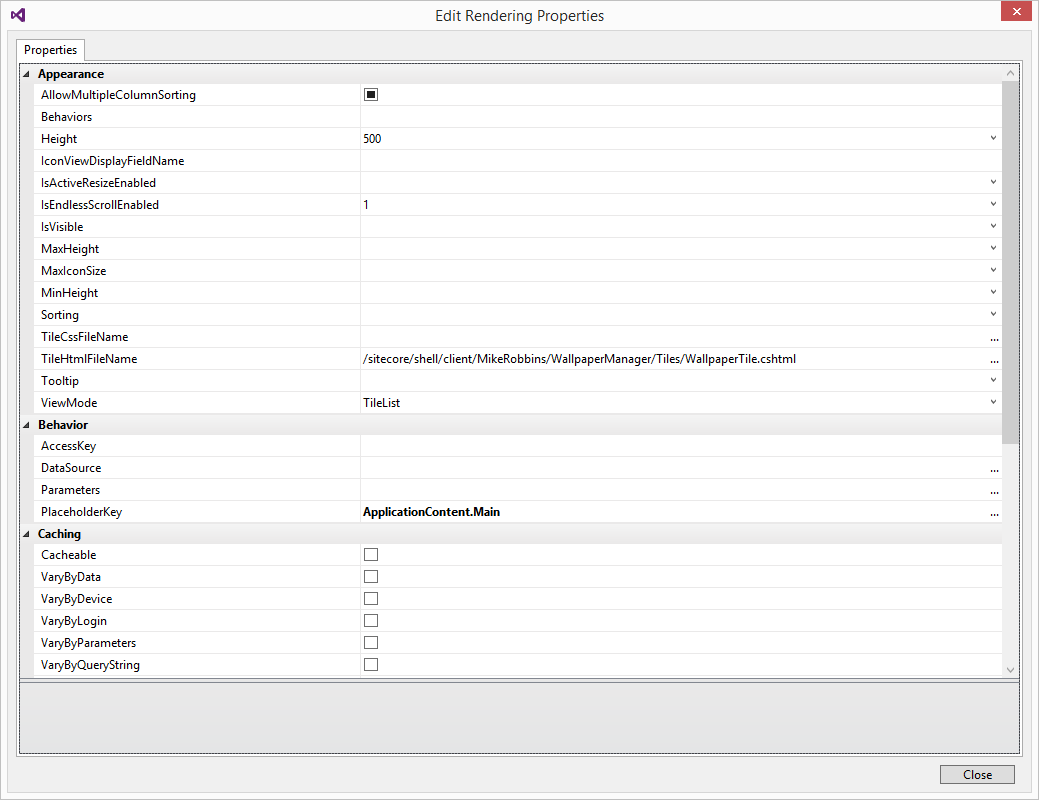1039x800 pixels.
Task: Click the AccessKey value field
Action: click(681, 446)
